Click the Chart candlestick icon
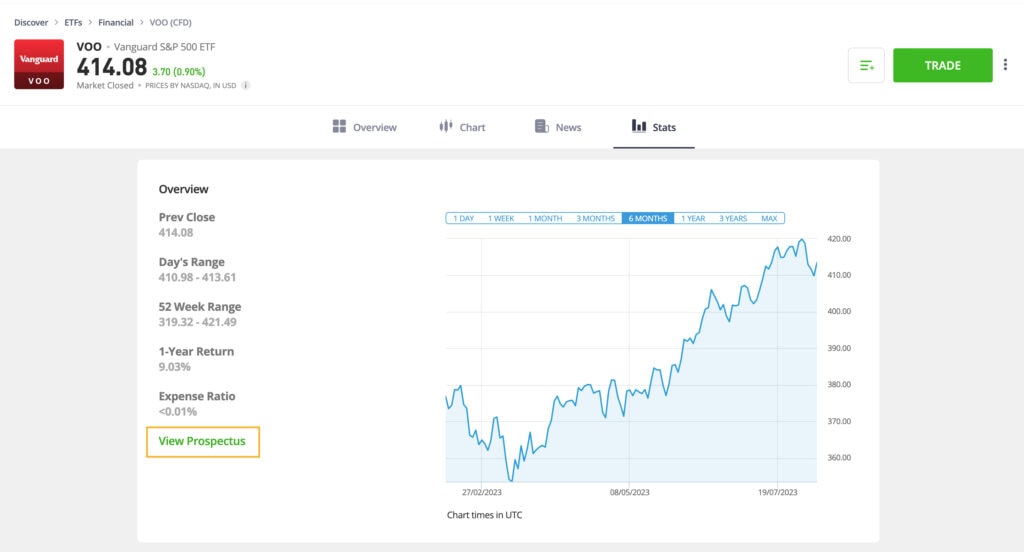 point(445,126)
